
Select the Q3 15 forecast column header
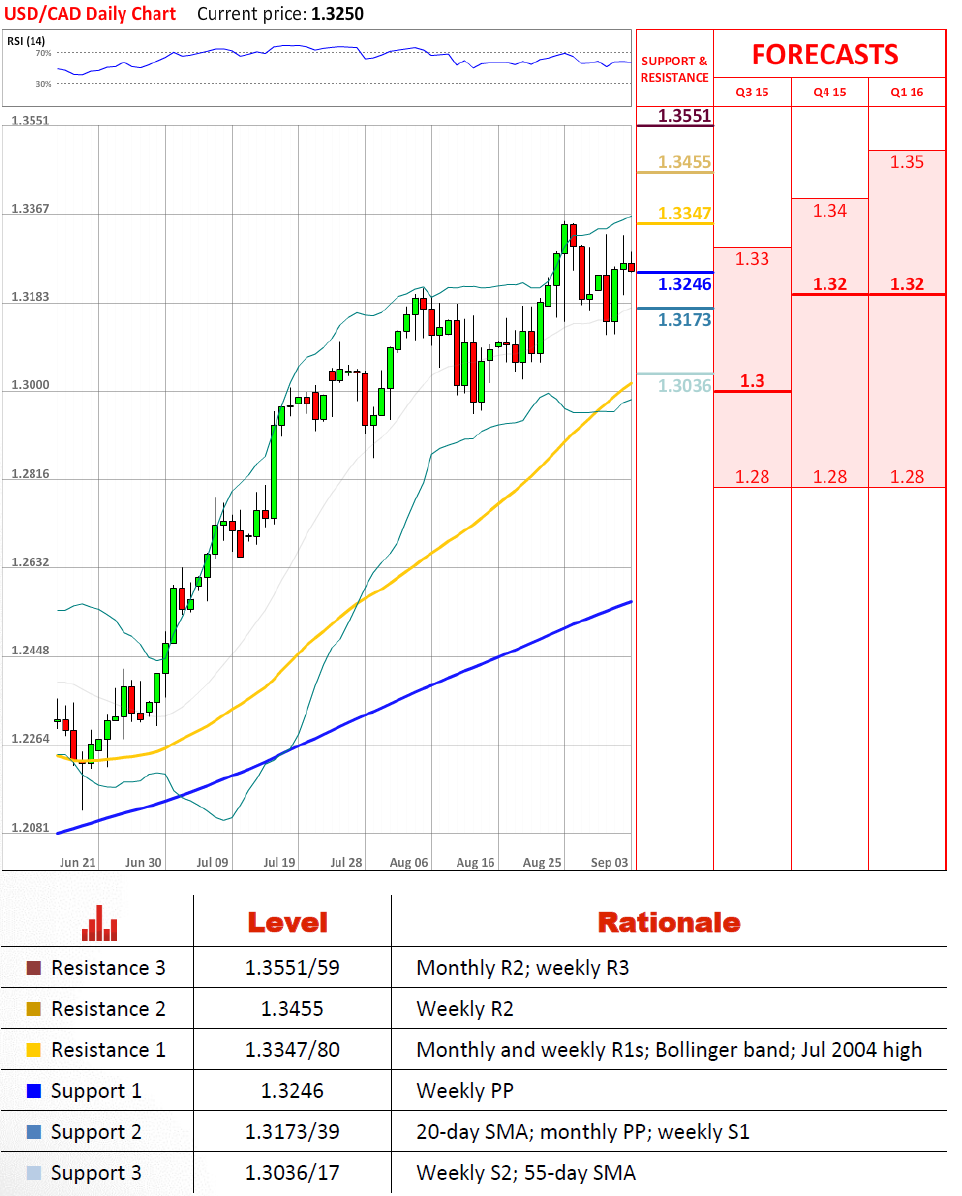coord(752,92)
